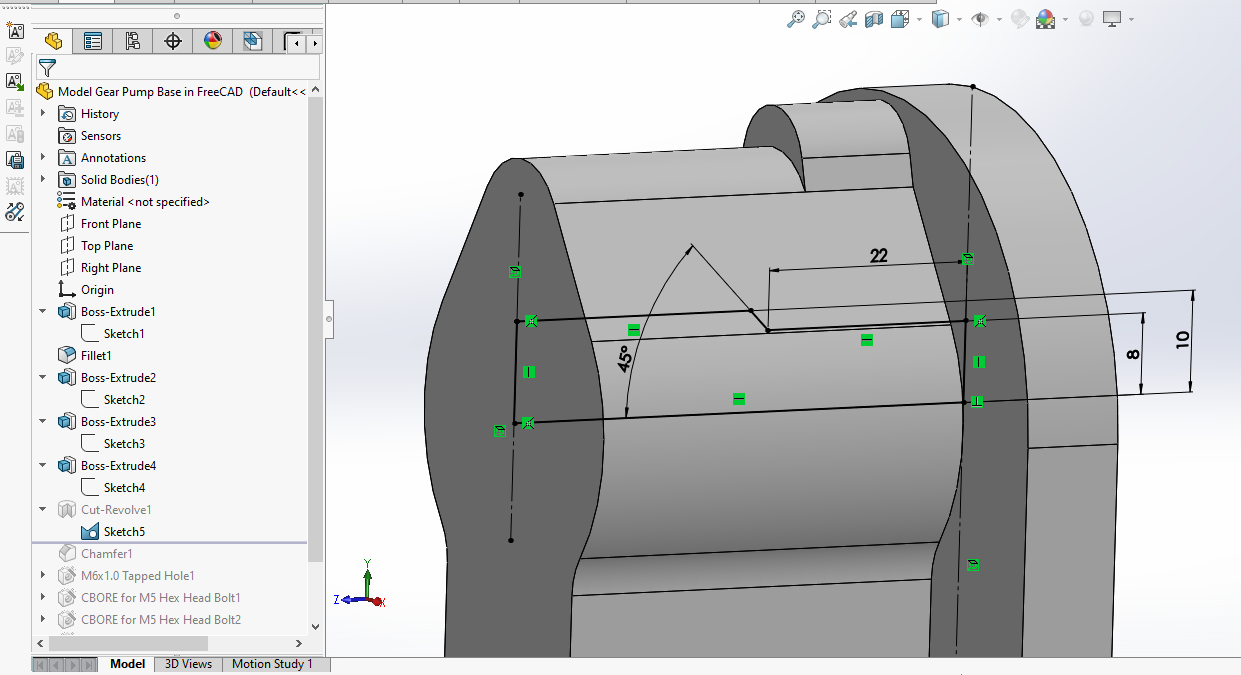Click the Edit Appearance color ball icon
Image resolution: width=1241 pixels, height=675 pixels.
[1019, 19]
